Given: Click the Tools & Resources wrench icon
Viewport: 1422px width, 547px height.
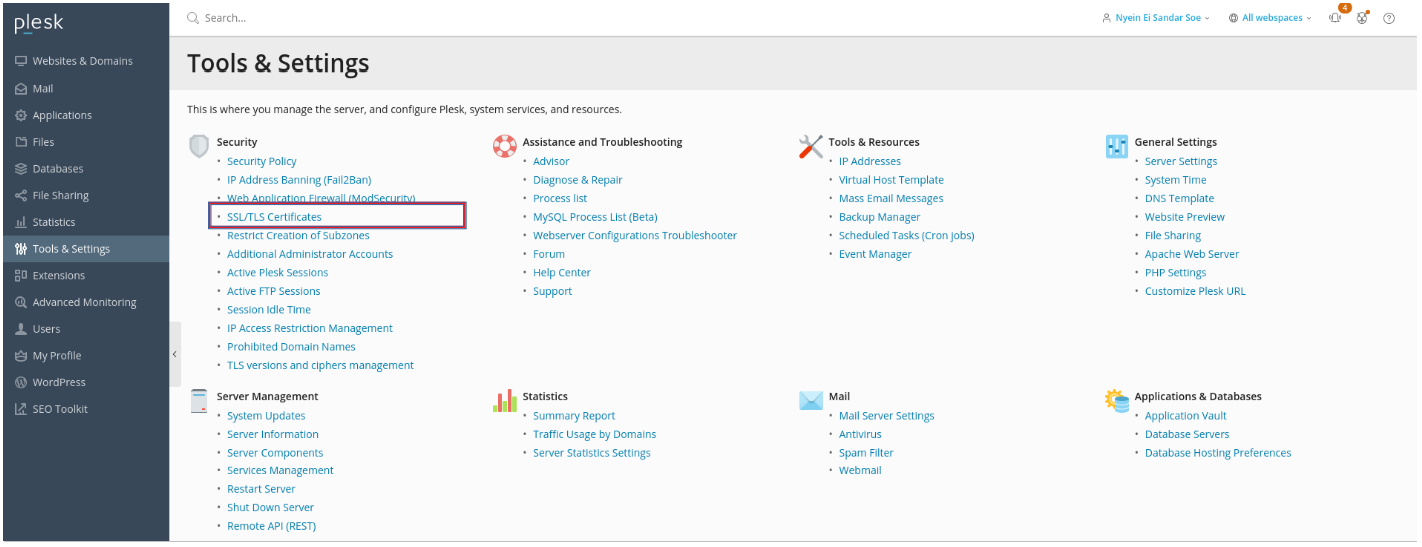Looking at the screenshot, I should [811, 146].
